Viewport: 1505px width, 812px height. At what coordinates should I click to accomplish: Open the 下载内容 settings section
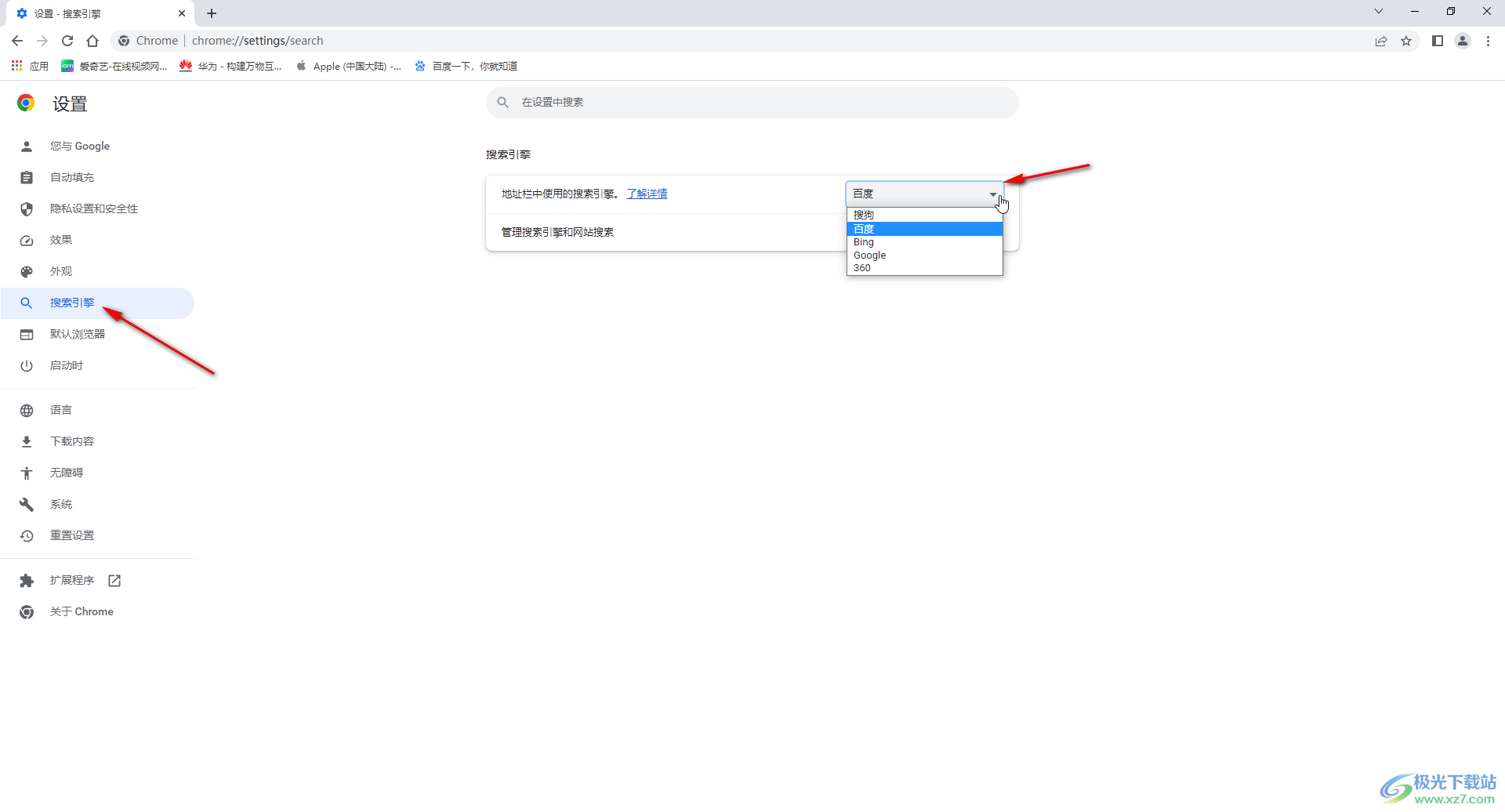point(97,442)
